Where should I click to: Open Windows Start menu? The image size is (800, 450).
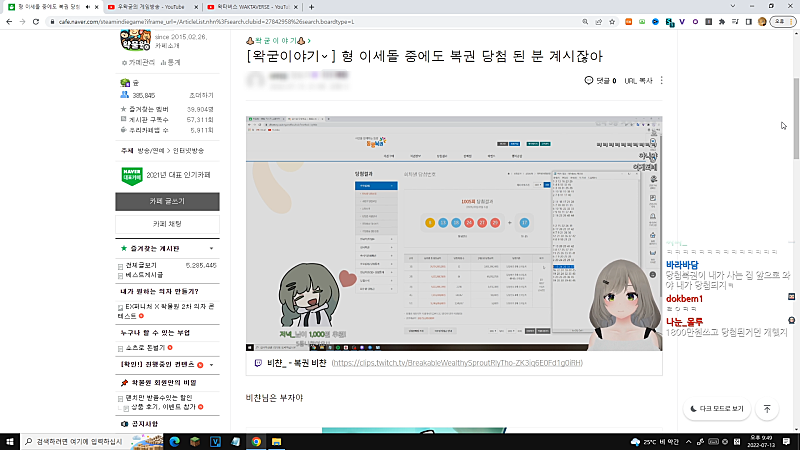tap(10, 441)
